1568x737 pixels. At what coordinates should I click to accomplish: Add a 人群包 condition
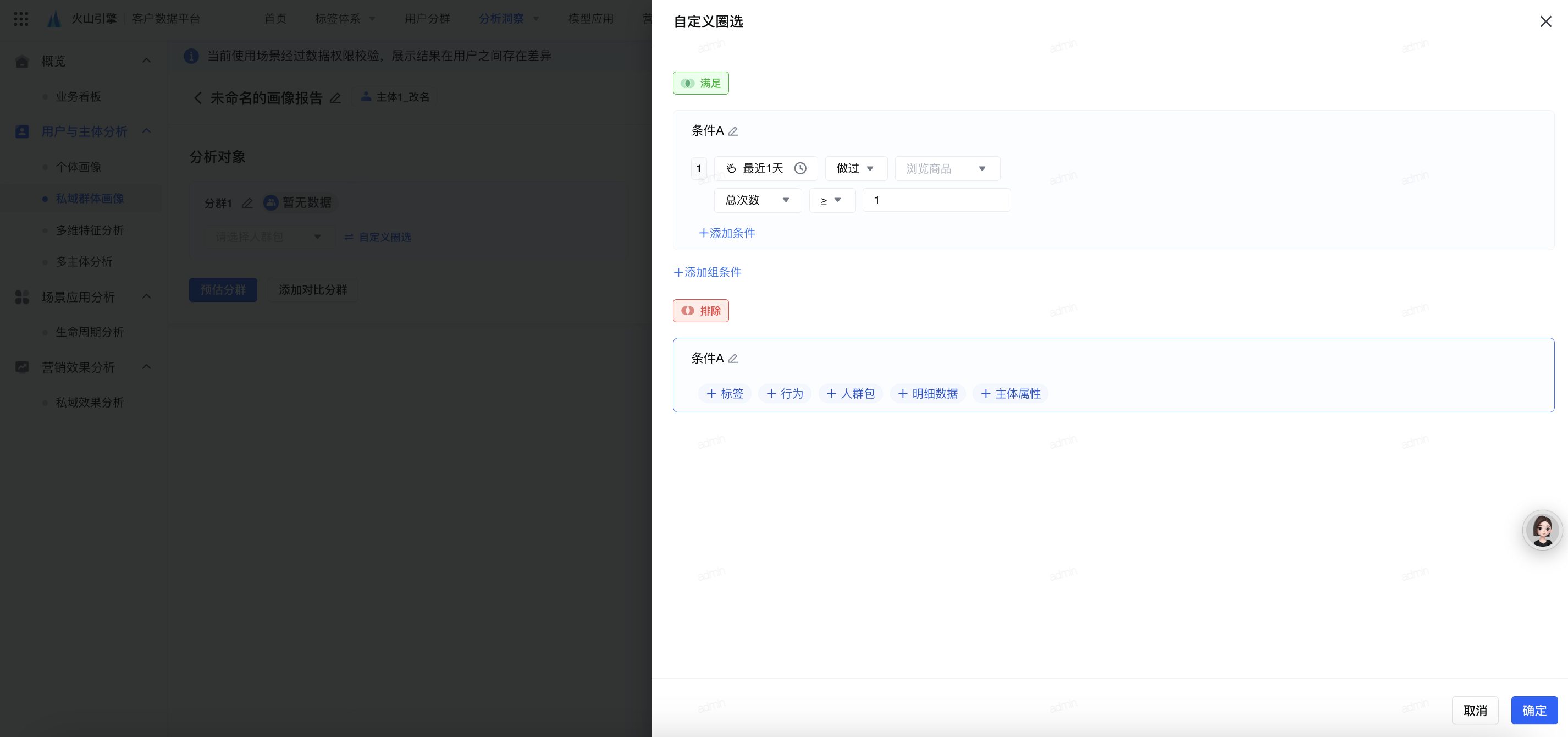click(851, 393)
